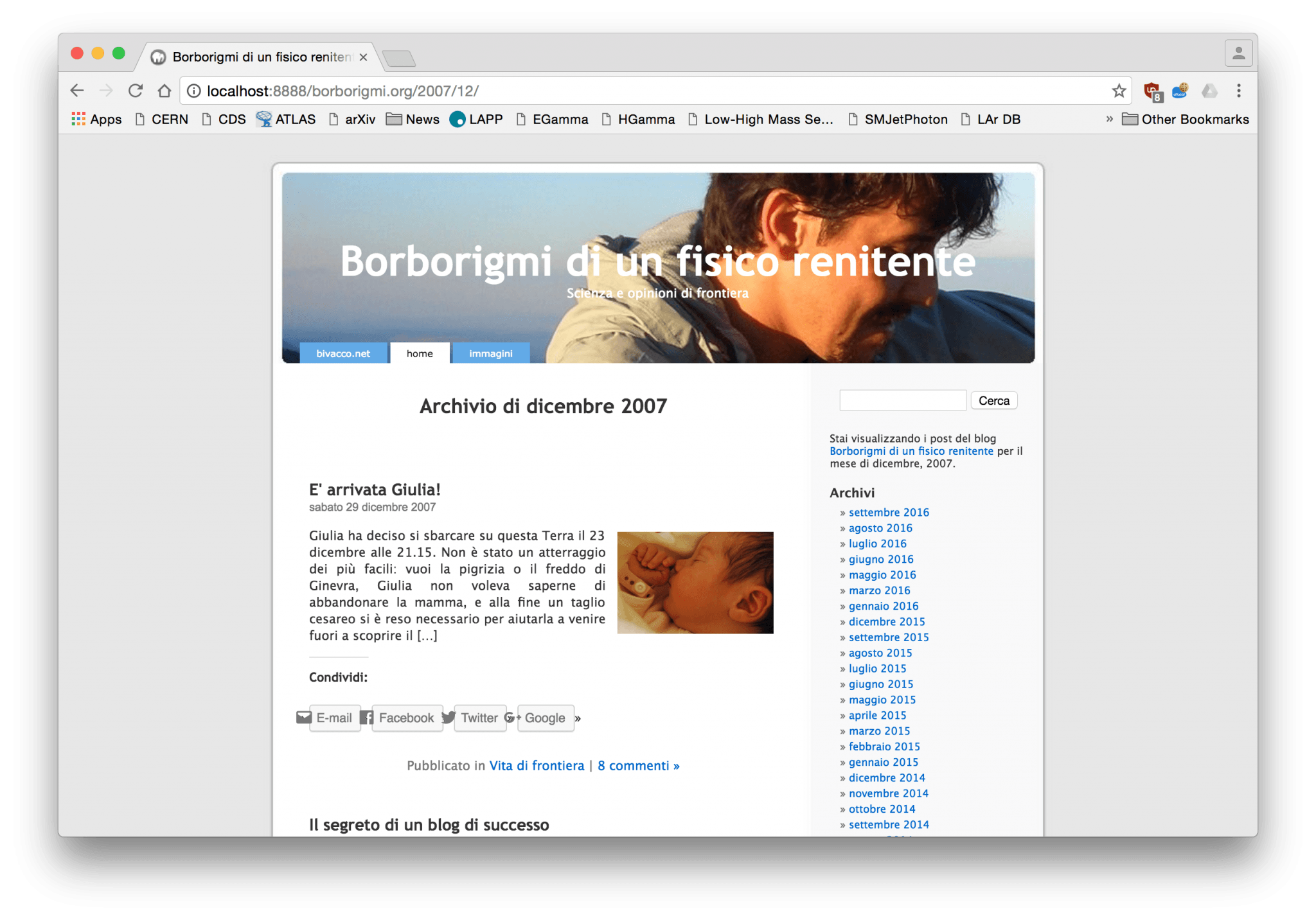Click the double arrow after Google share

tap(578, 718)
